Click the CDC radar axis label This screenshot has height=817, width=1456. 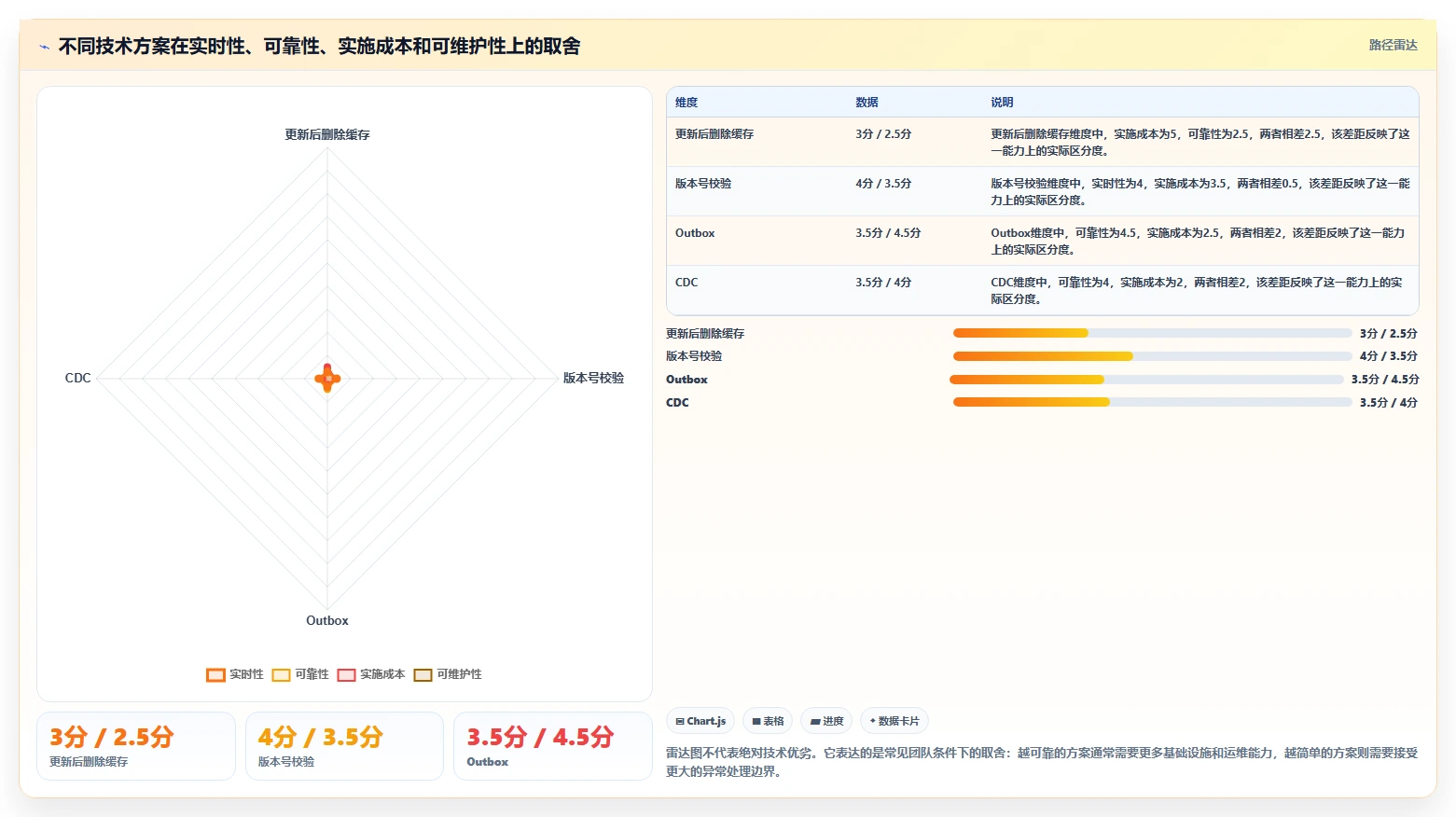(78, 378)
